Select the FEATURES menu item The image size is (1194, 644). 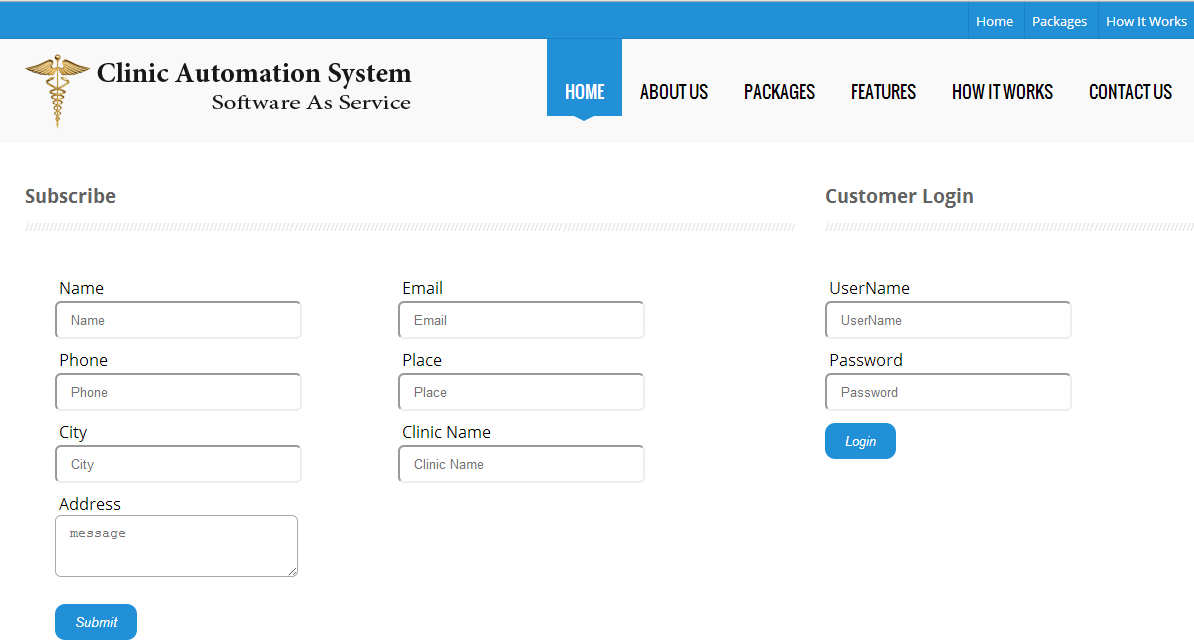[x=883, y=92]
